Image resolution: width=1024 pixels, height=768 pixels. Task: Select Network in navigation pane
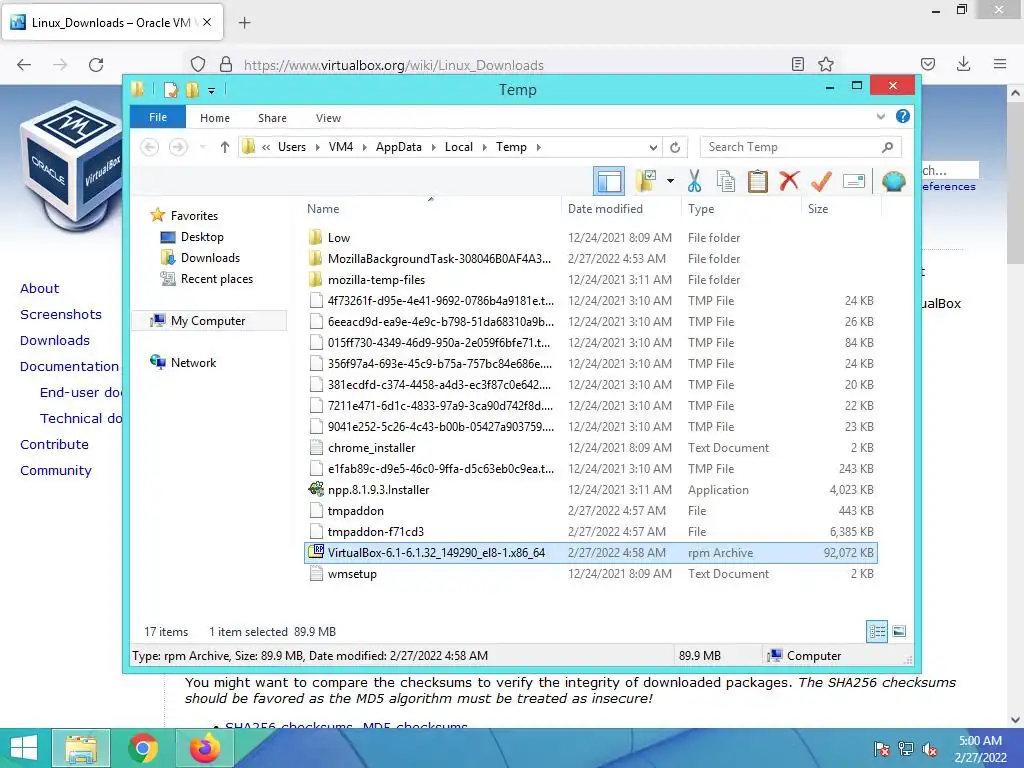click(193, 362)
